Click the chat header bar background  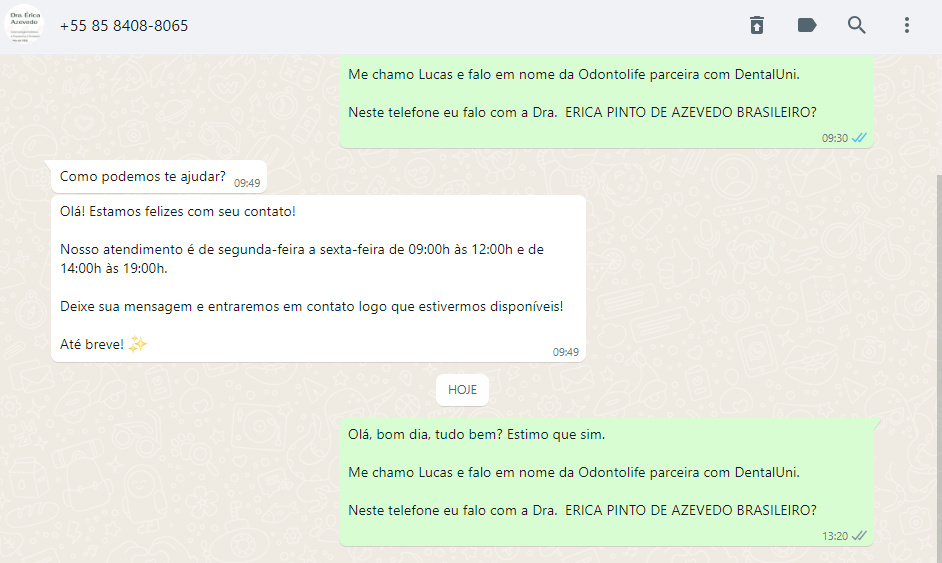point(469,26)
